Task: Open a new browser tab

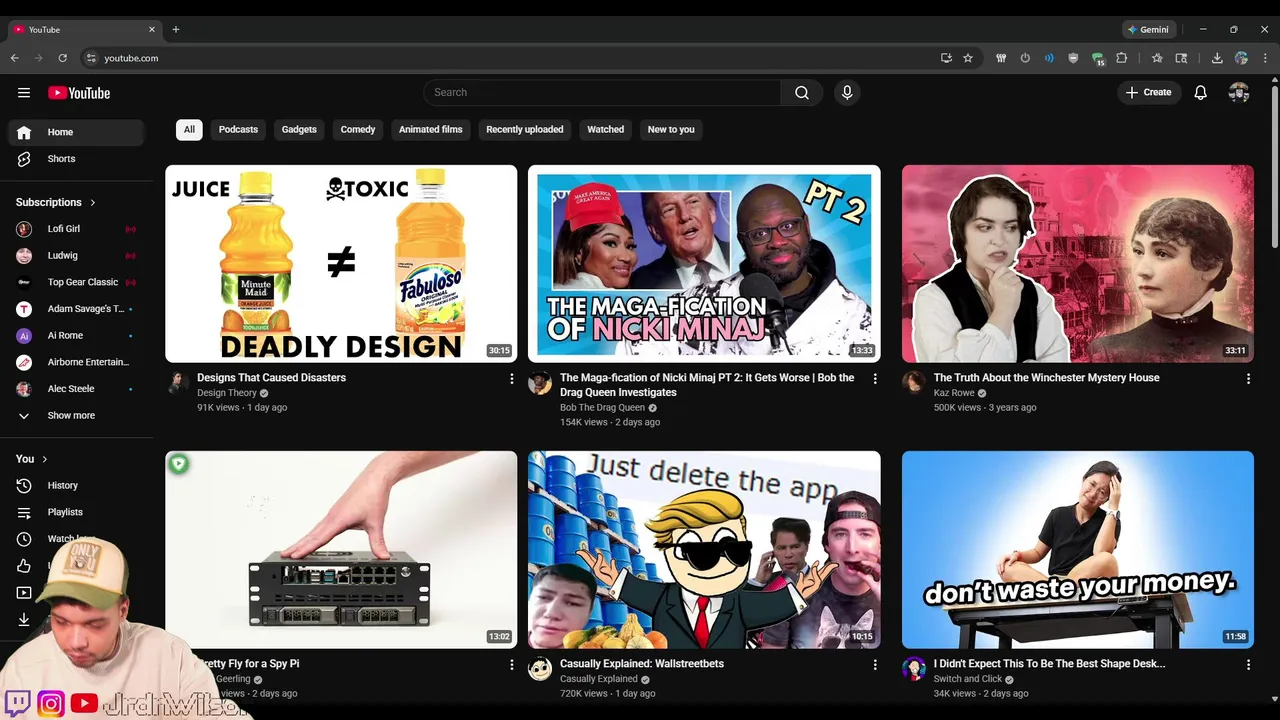Action: click(x=176, y=30)
